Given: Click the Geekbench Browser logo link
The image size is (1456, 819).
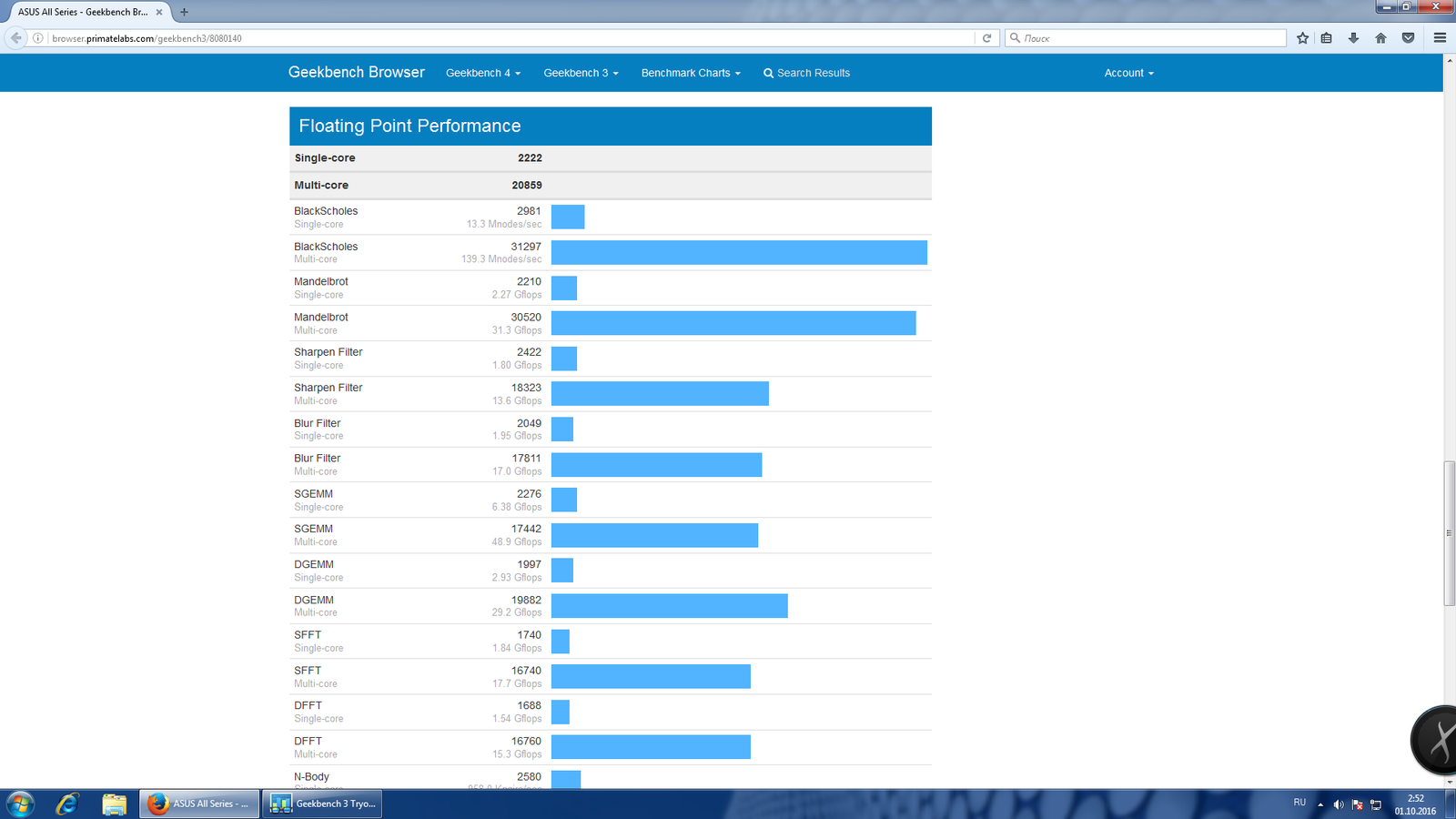Looking at the screenshot, I should (x=357, y=72).
